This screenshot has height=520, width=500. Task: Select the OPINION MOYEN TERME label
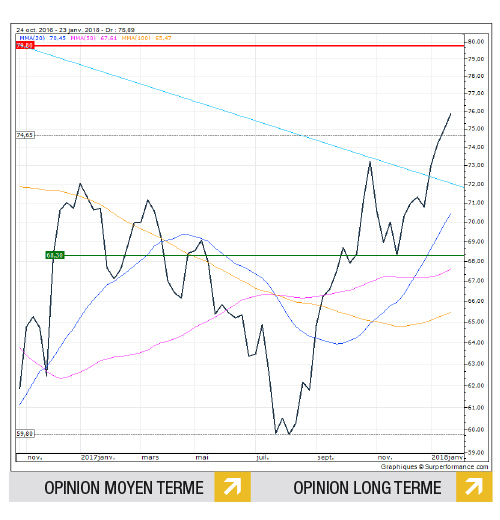click(124, 488)
